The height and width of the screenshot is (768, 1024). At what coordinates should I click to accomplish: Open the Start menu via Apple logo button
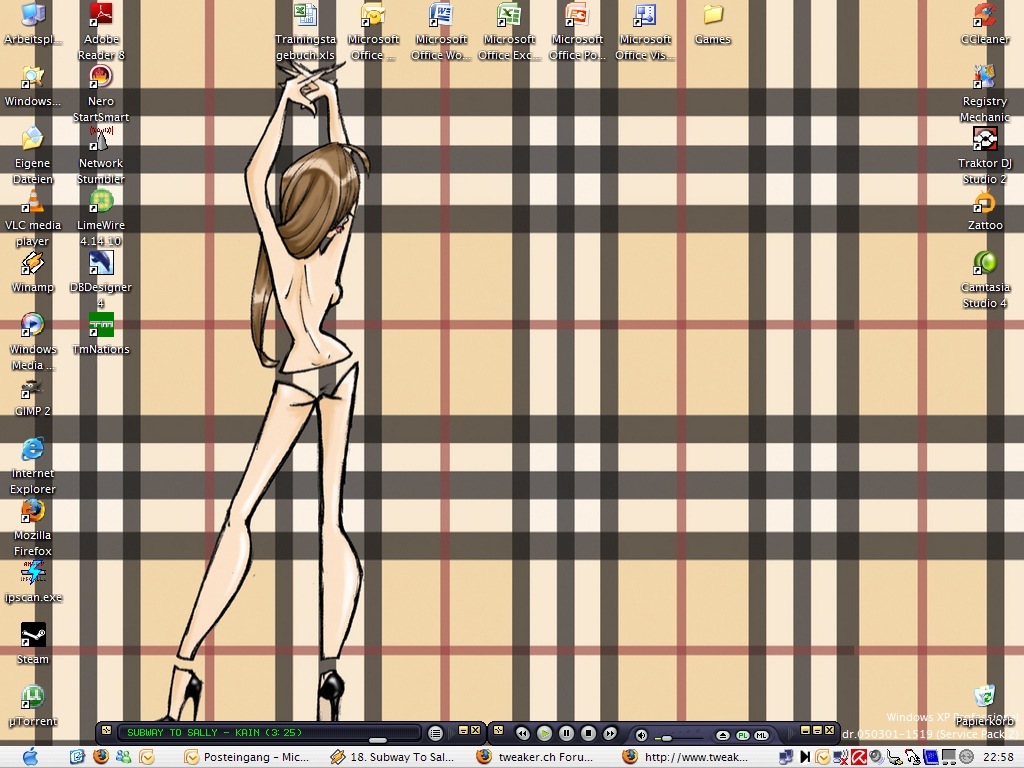click(29, 757)
